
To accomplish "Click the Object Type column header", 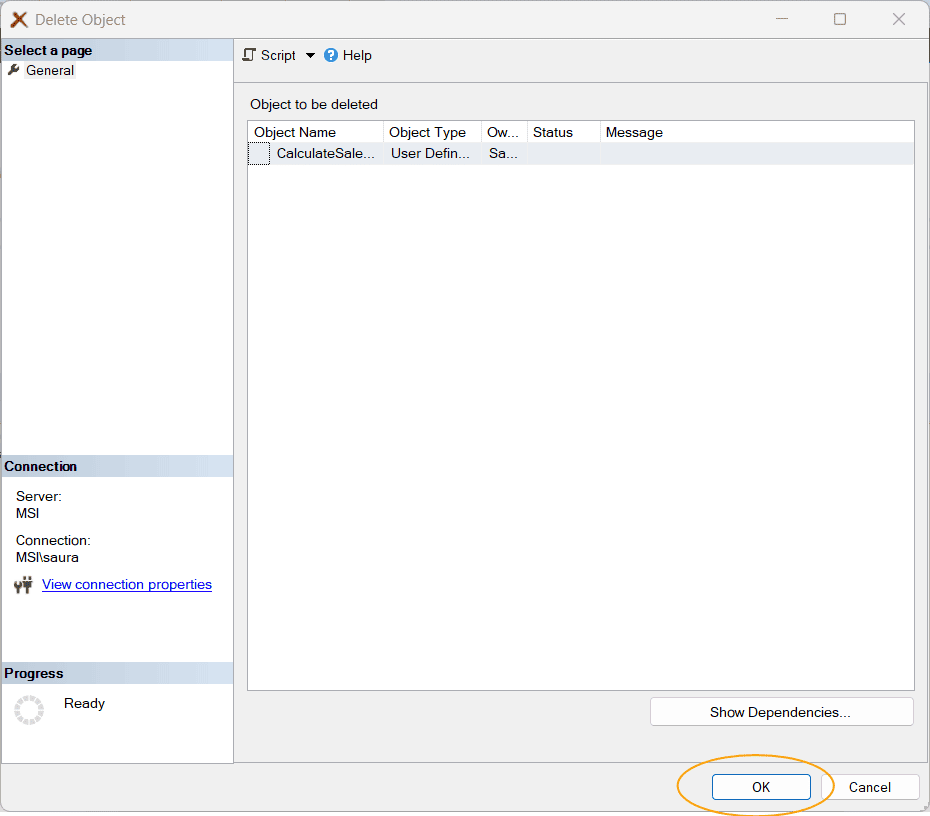I will (427, 132).
